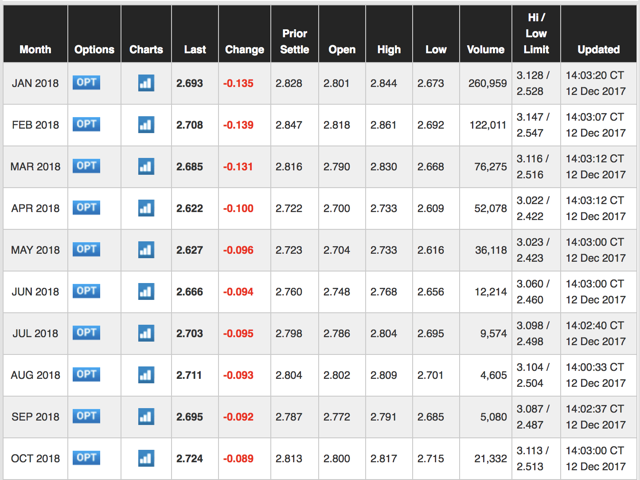This screenshot has height=480, width=640.
Task: Click the volume value 76,275
Action: point(491,167)
